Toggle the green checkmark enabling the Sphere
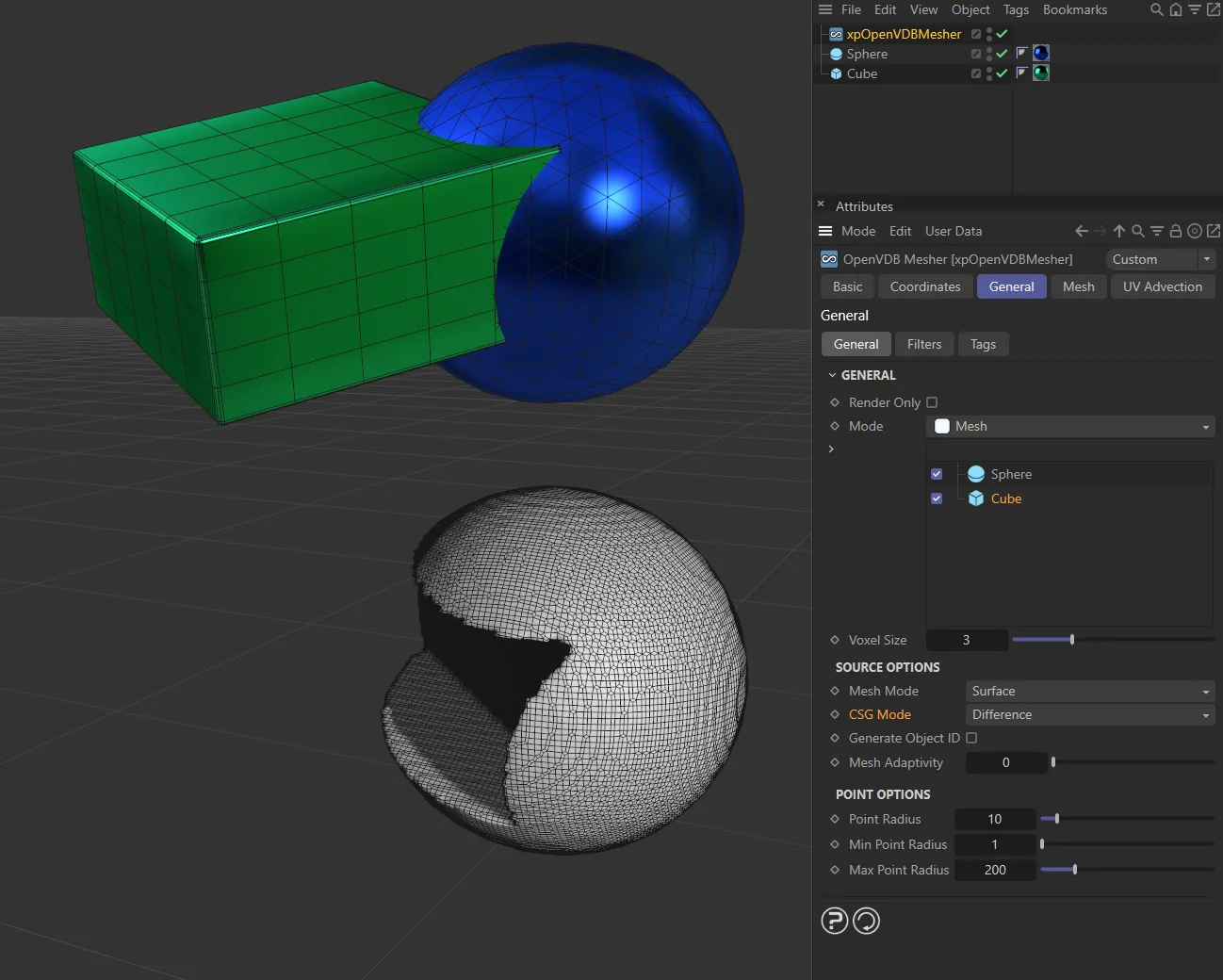1223x980 pixels. click(1001, 54)
